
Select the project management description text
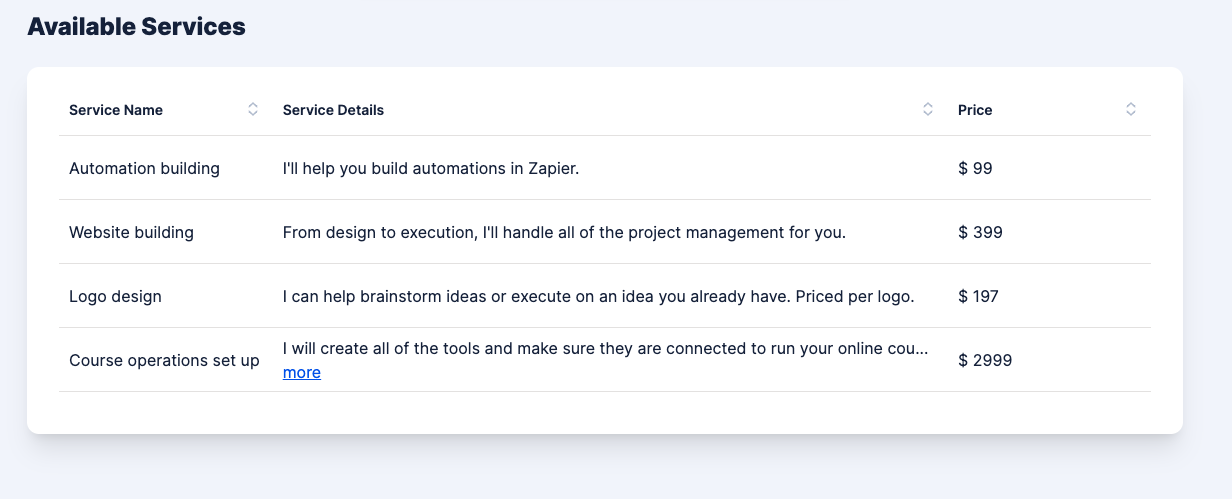(x=564, y=232)
